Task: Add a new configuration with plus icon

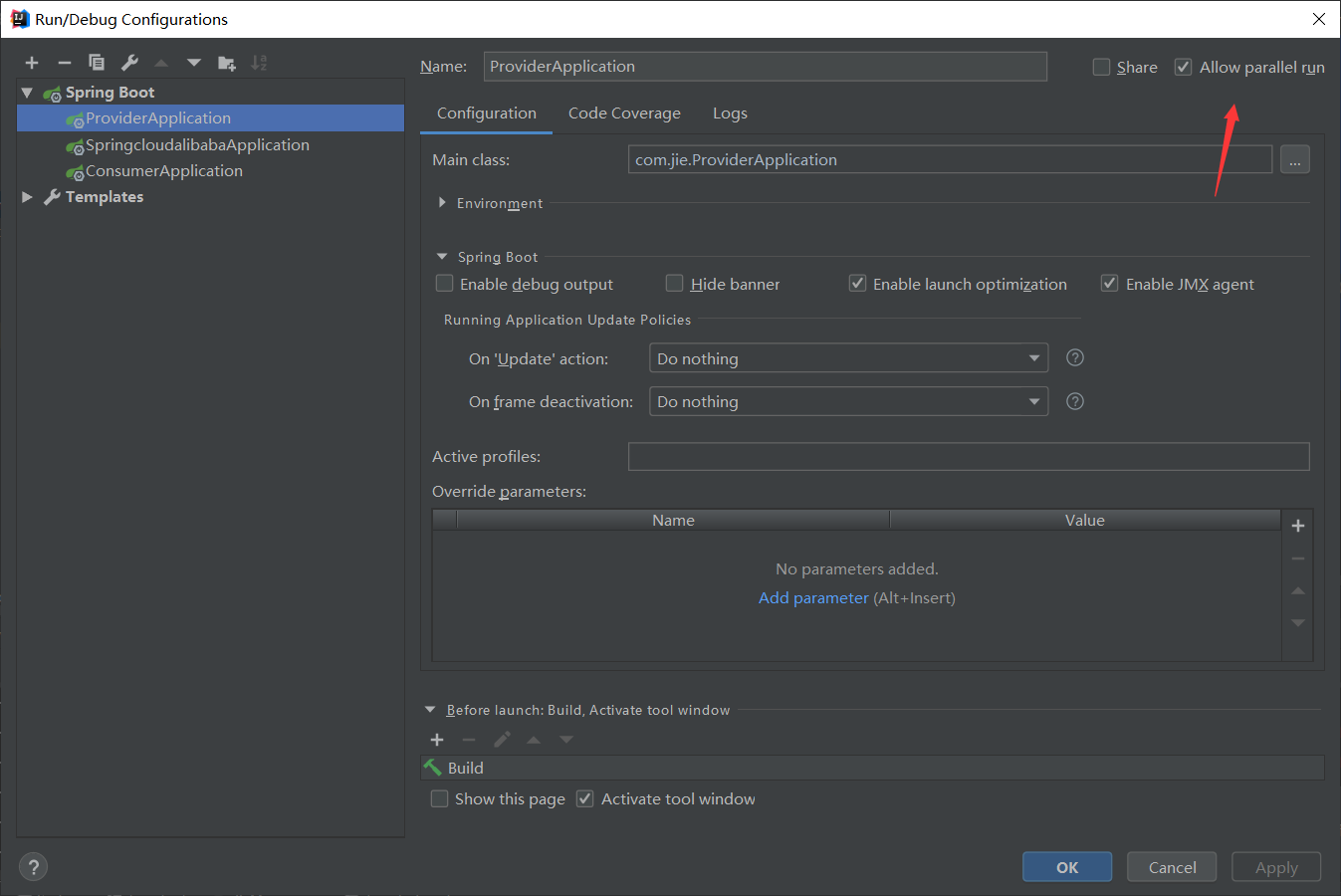Action: tap(32, 63)
